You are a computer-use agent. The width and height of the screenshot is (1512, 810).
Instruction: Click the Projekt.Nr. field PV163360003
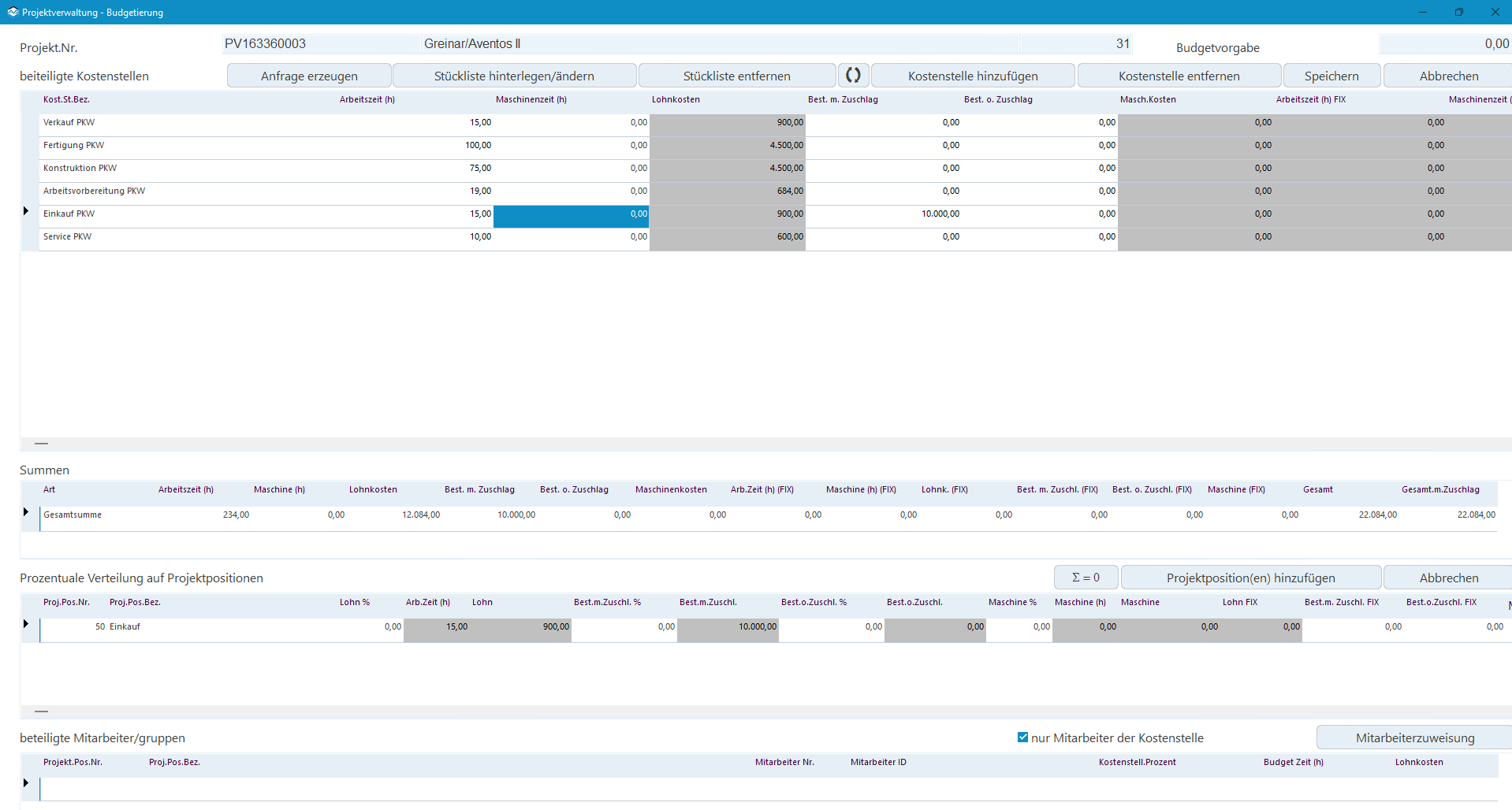319,44
